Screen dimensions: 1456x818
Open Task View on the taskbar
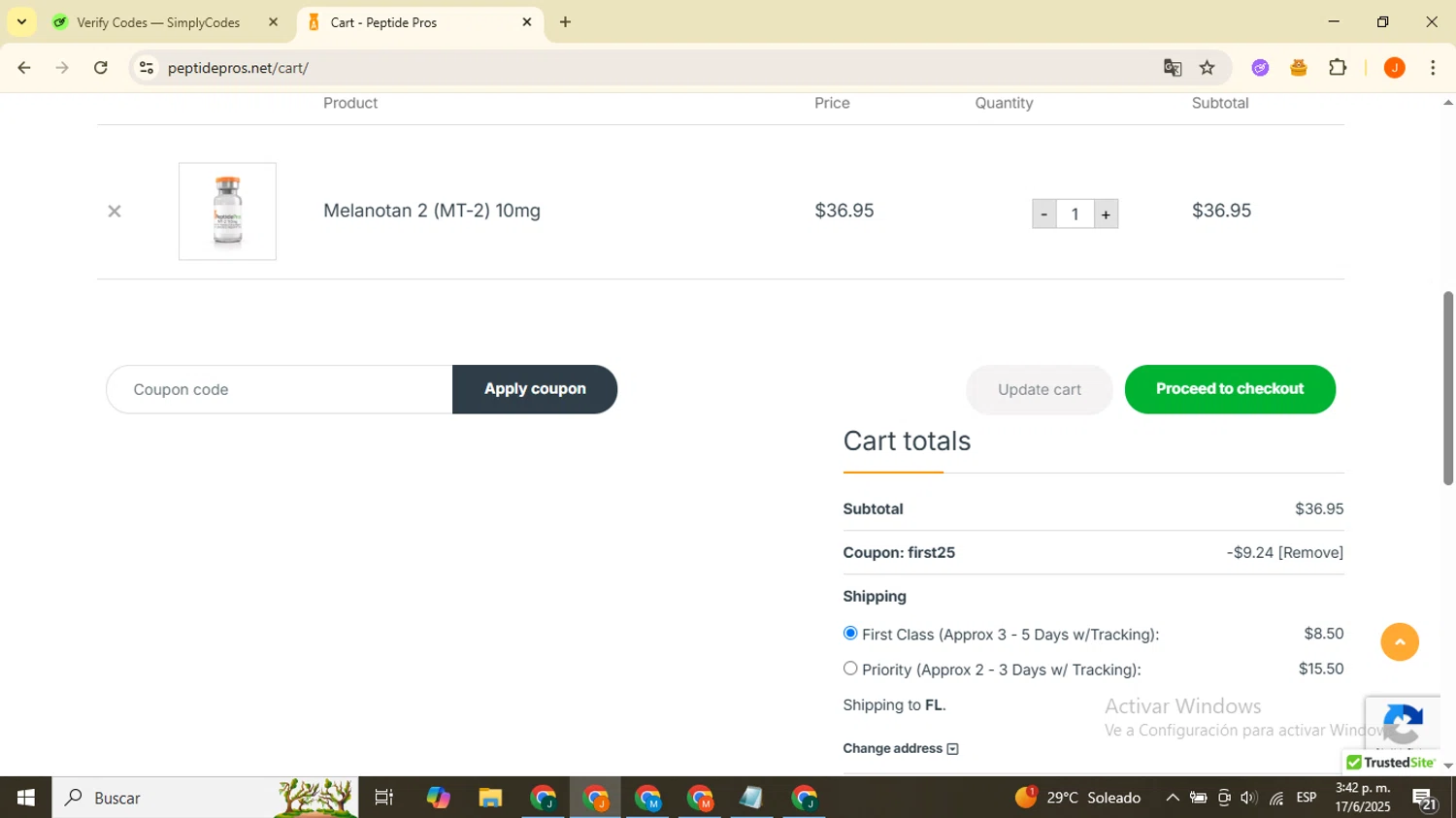(x=384, y=798)
